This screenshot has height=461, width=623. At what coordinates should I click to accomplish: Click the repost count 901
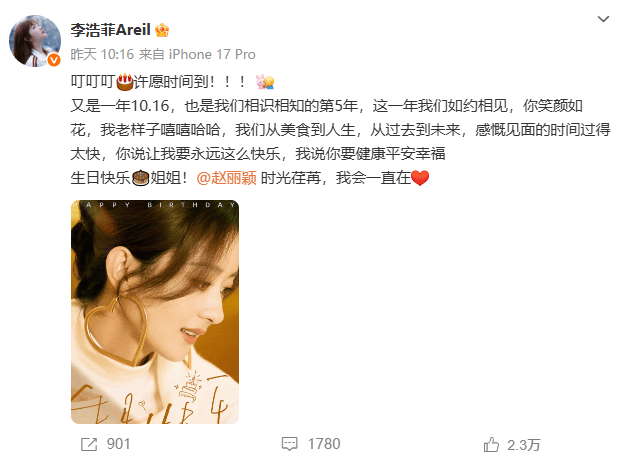point(118,444)
